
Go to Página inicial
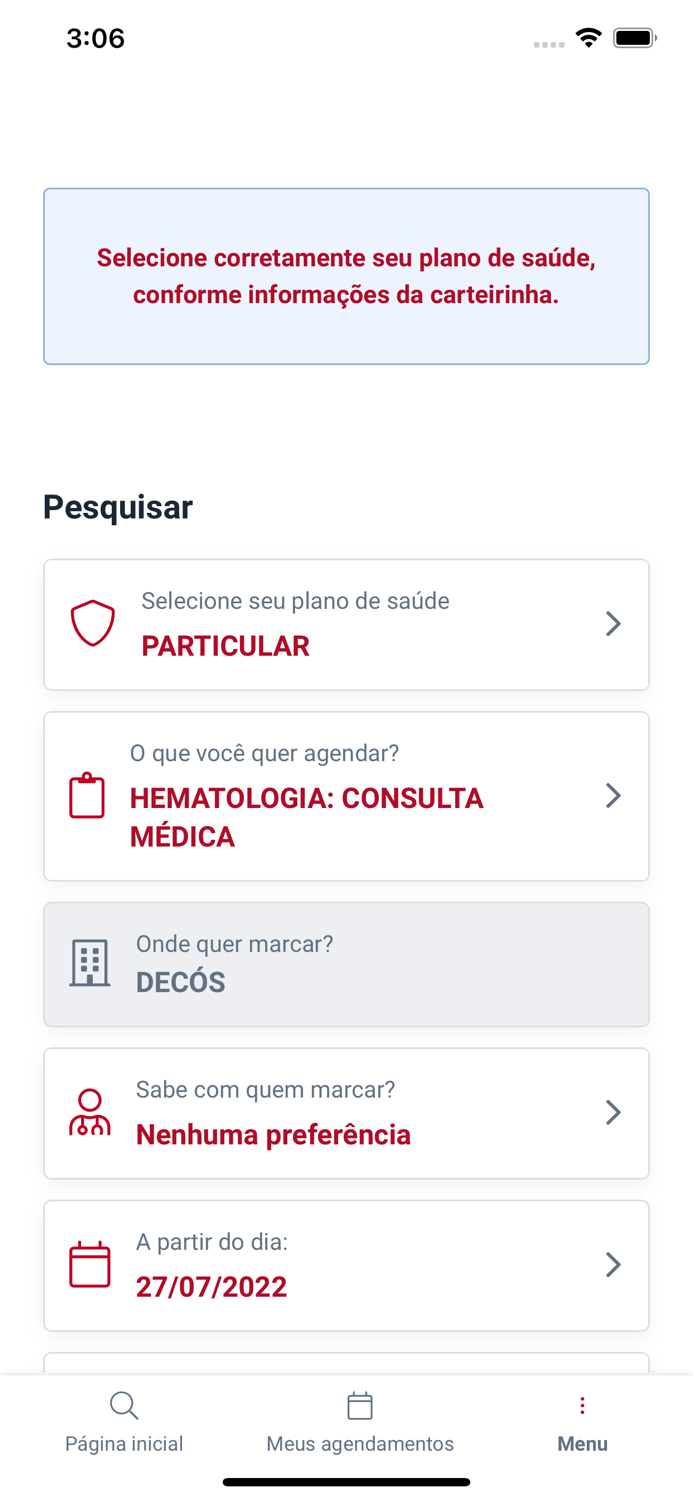[x=124, y=1420]
